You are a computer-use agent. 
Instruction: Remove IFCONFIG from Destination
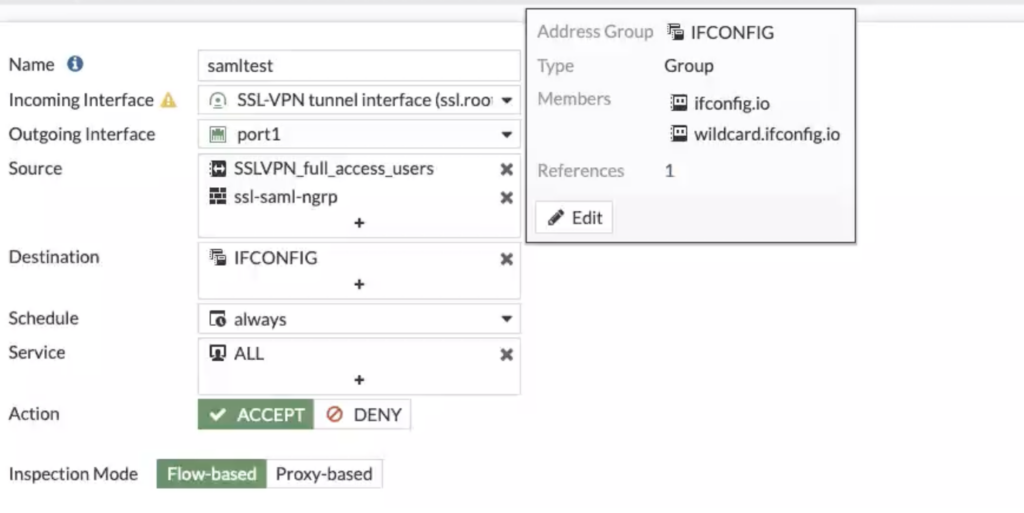506,259
